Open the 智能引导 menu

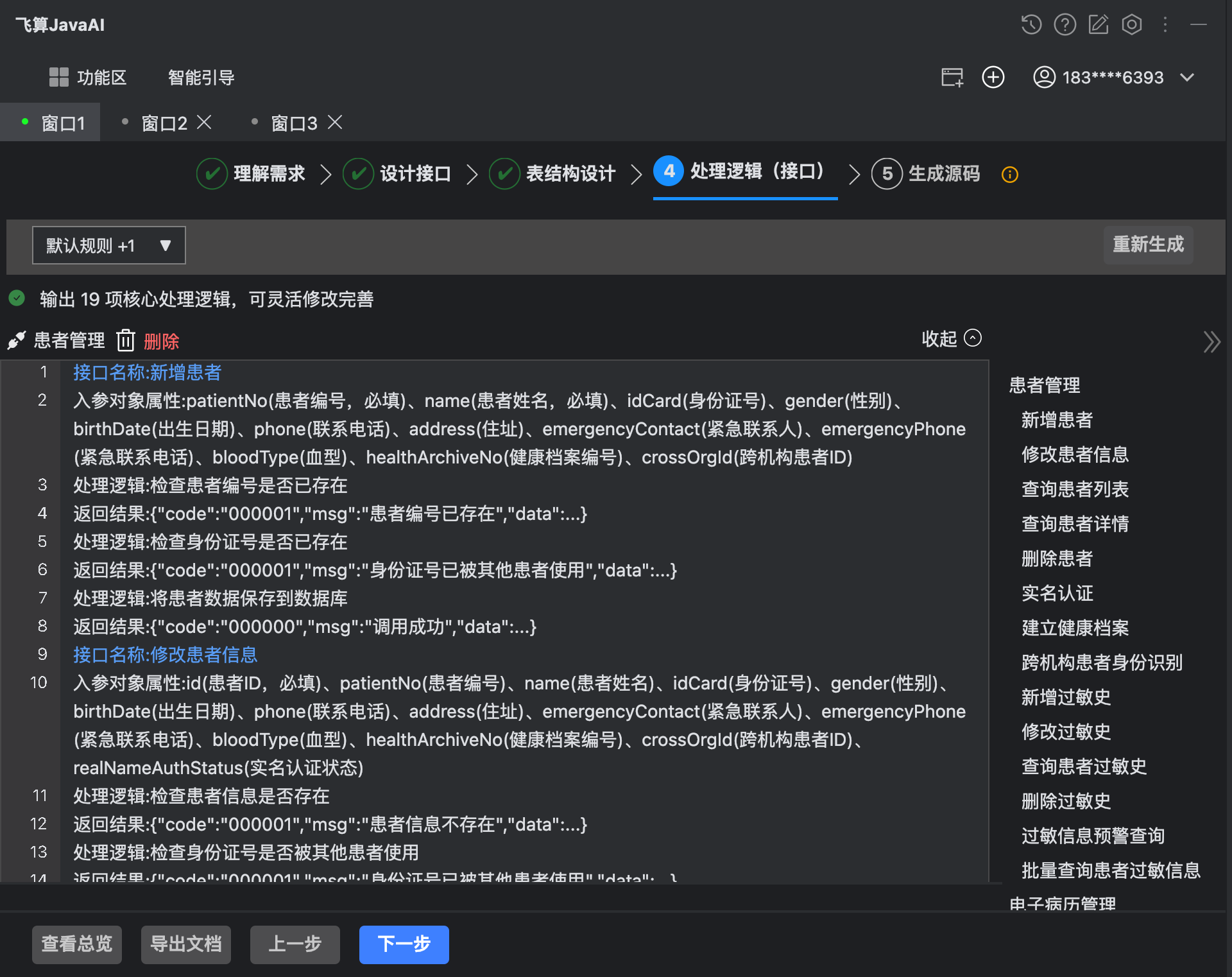point(201,78)
